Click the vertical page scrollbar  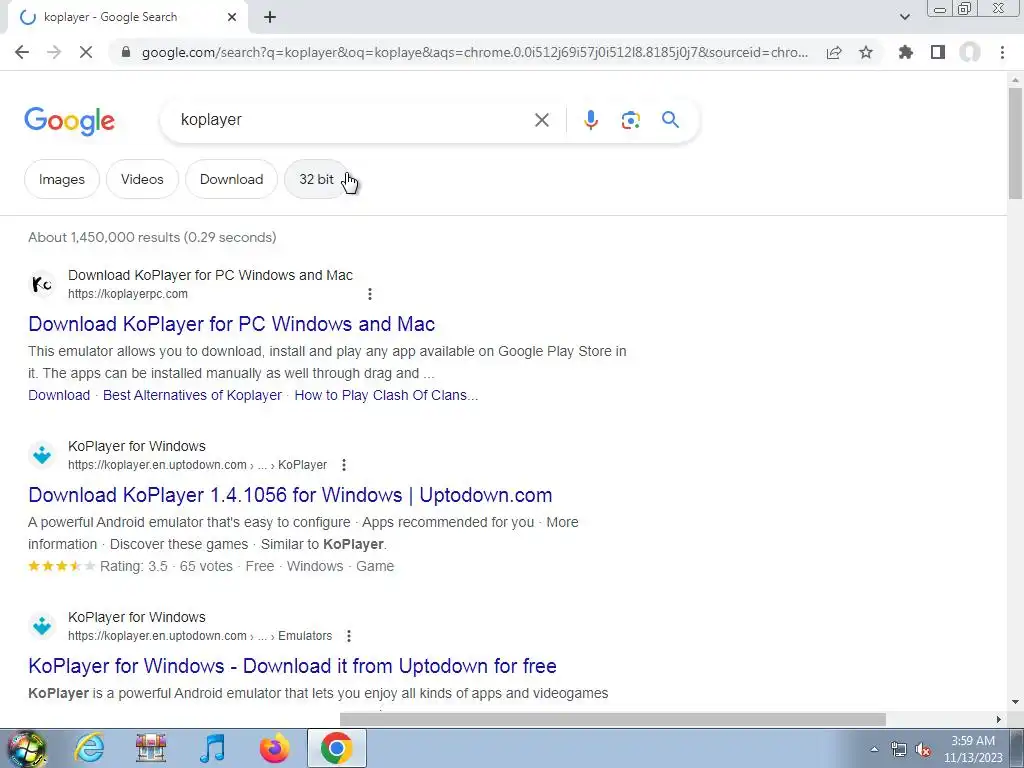tap(1015, 144)
